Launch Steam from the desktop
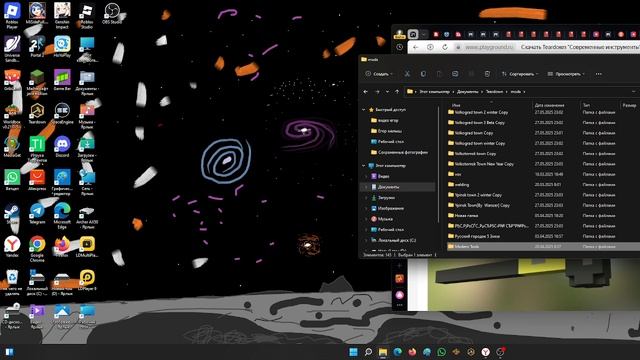 pos(12,213)
